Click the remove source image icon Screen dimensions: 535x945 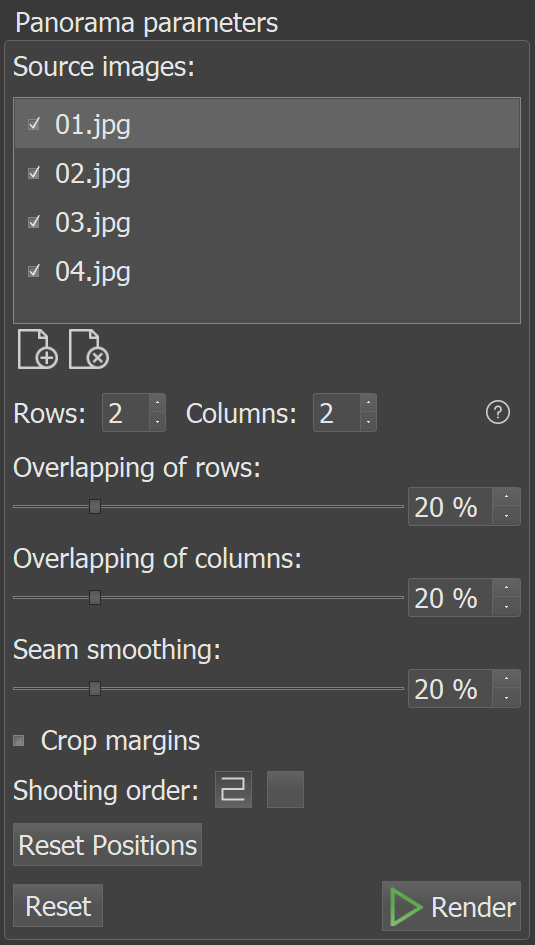pos(89,349)
